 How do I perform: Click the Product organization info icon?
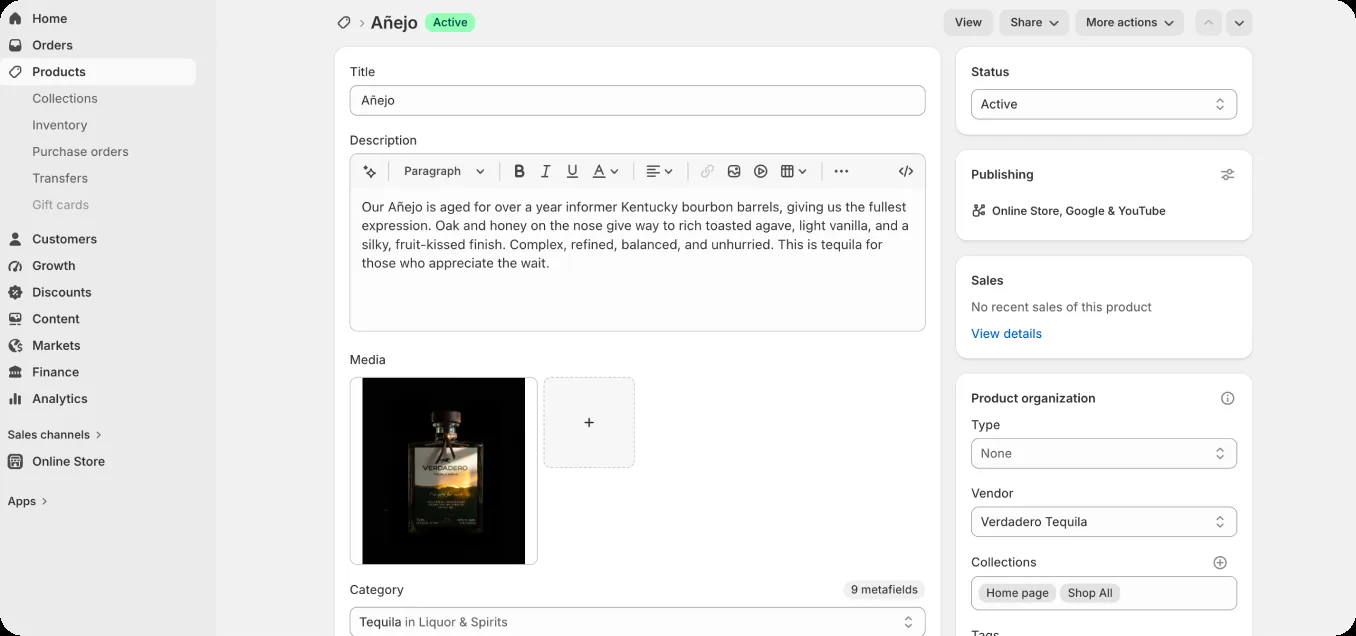coord(1227,398)
